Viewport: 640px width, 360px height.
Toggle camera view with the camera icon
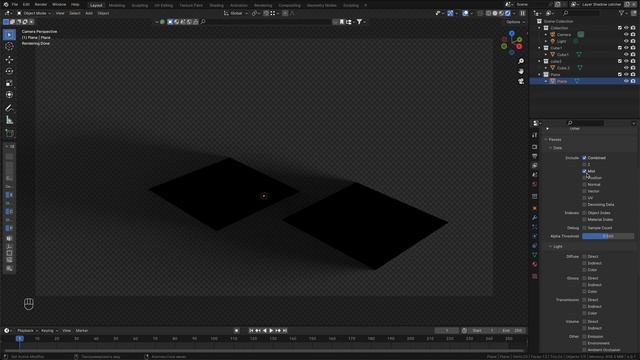coord(521,81)
